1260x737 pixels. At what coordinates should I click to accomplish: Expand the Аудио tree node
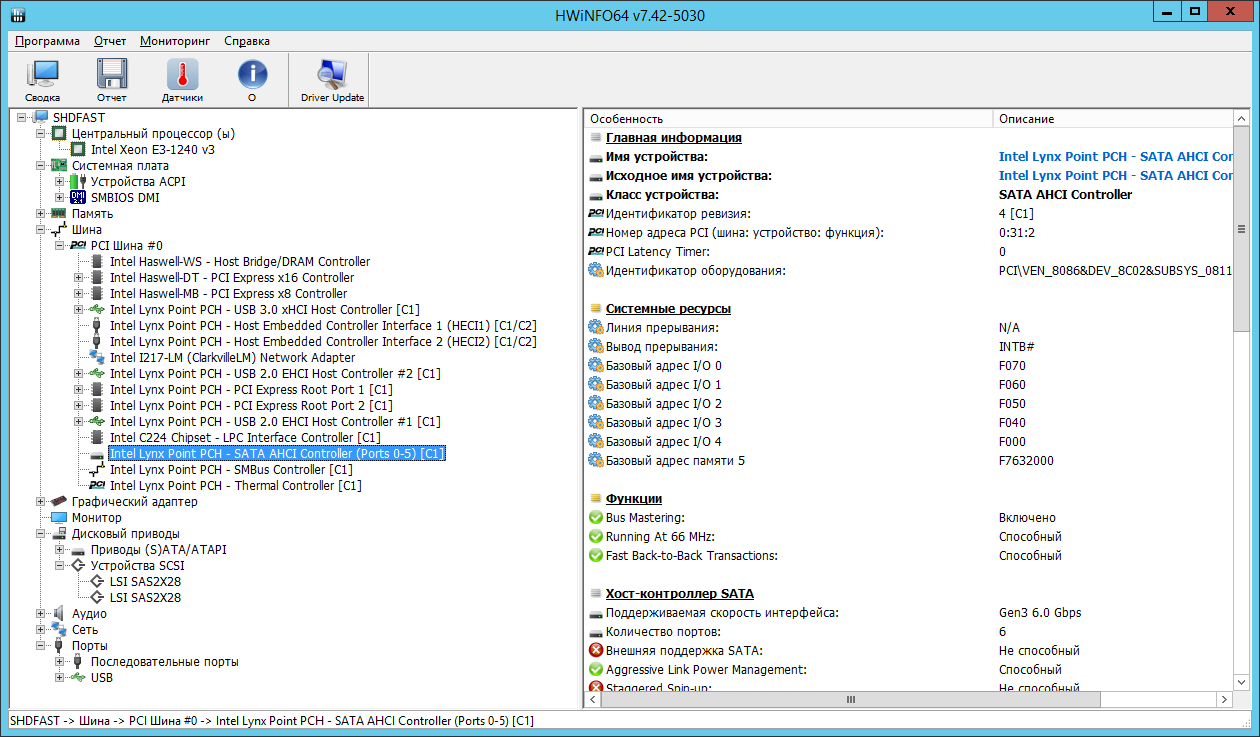(41, 614)
